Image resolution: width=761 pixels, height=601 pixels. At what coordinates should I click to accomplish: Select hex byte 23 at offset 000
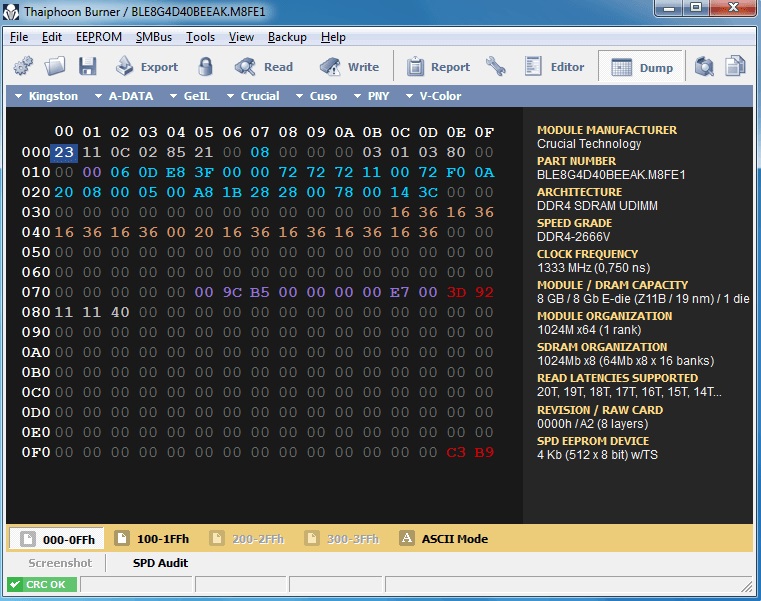pyautogui.click(x=64, y=152)
